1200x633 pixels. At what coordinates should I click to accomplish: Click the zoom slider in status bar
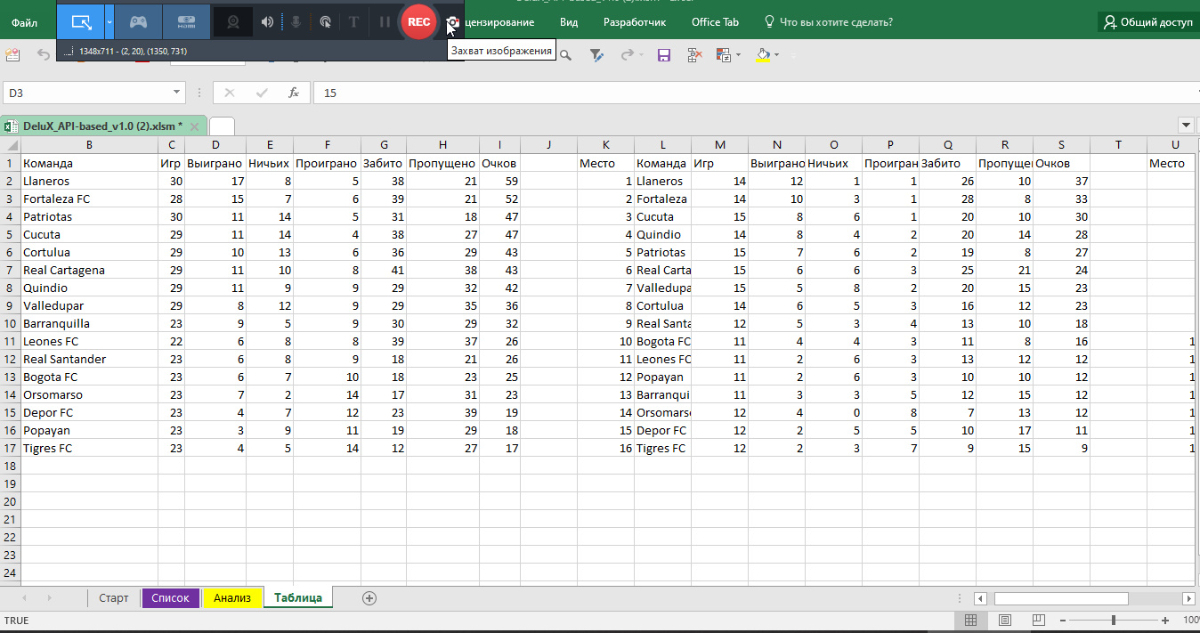(1112, 621)
